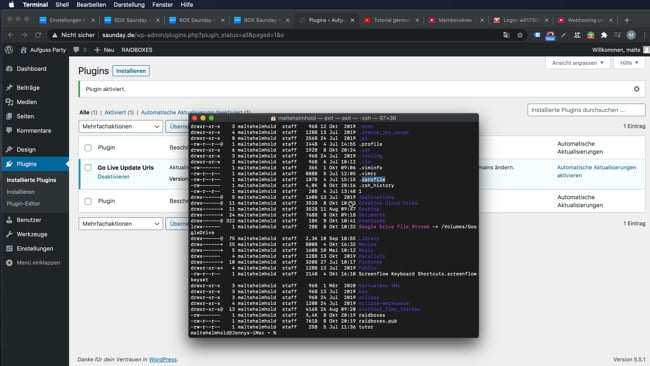Open Werkzeuge in sidebar
The height and width of the screenshot is (366, 650).
point(32,234)
